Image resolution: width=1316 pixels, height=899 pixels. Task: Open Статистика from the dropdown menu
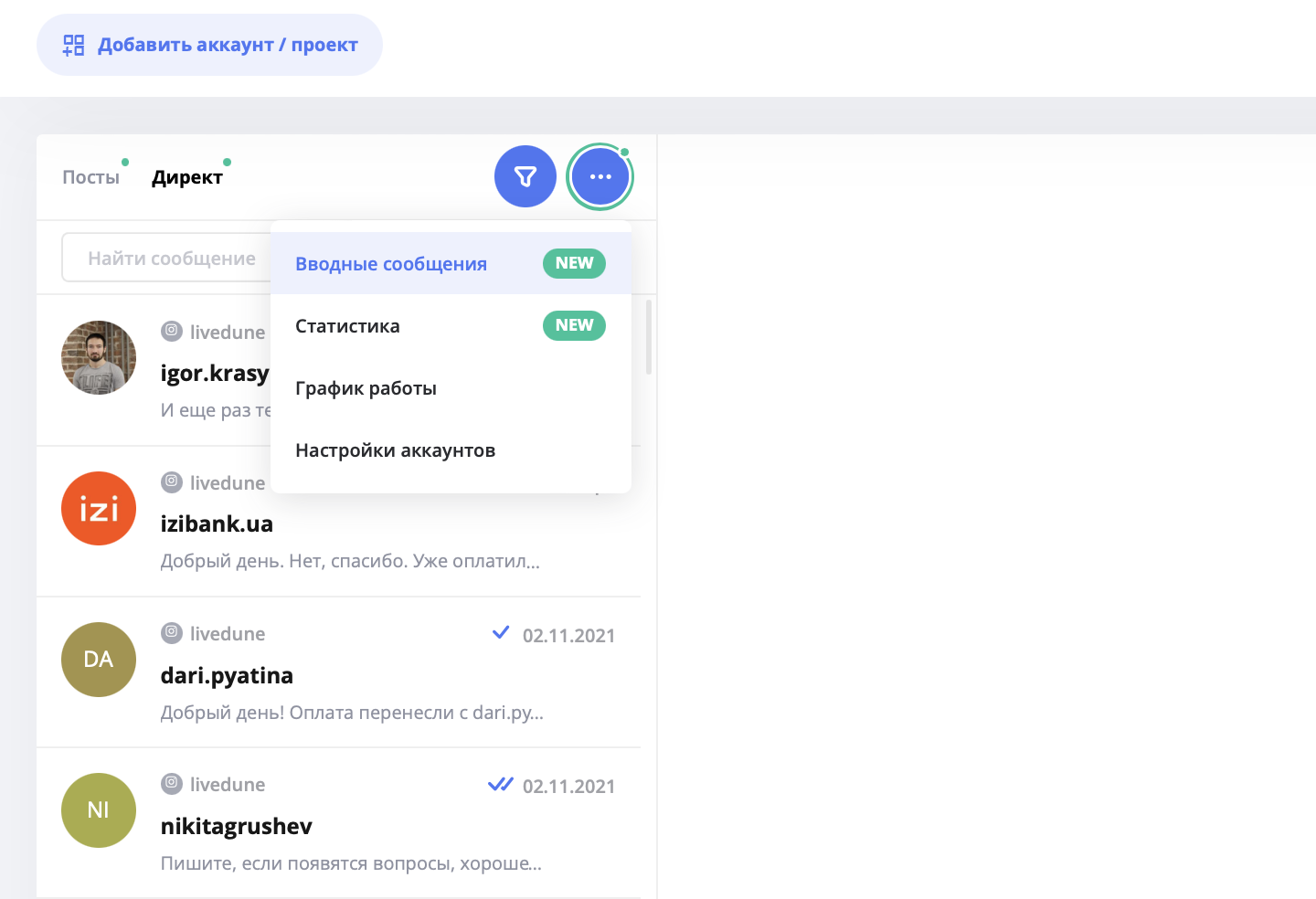(451, 325)
